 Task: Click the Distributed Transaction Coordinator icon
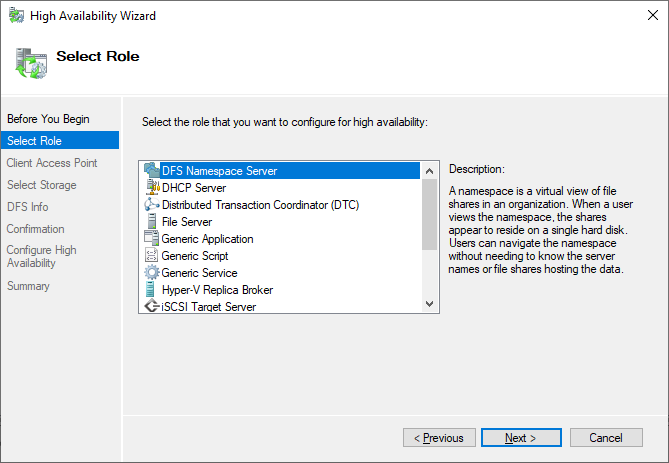152,204
